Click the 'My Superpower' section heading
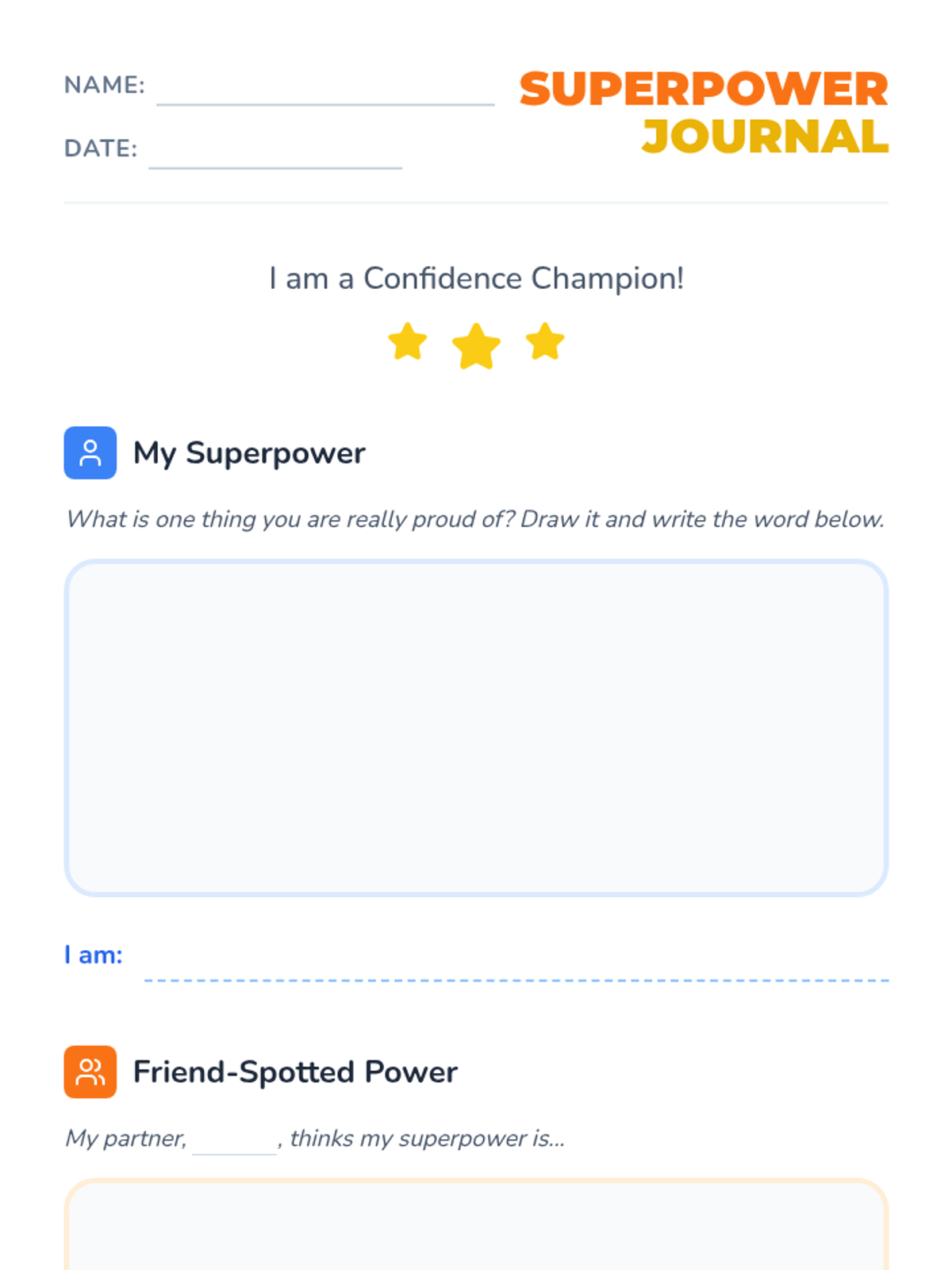This screenshot has width=952, height=1270. click(249, 453)
